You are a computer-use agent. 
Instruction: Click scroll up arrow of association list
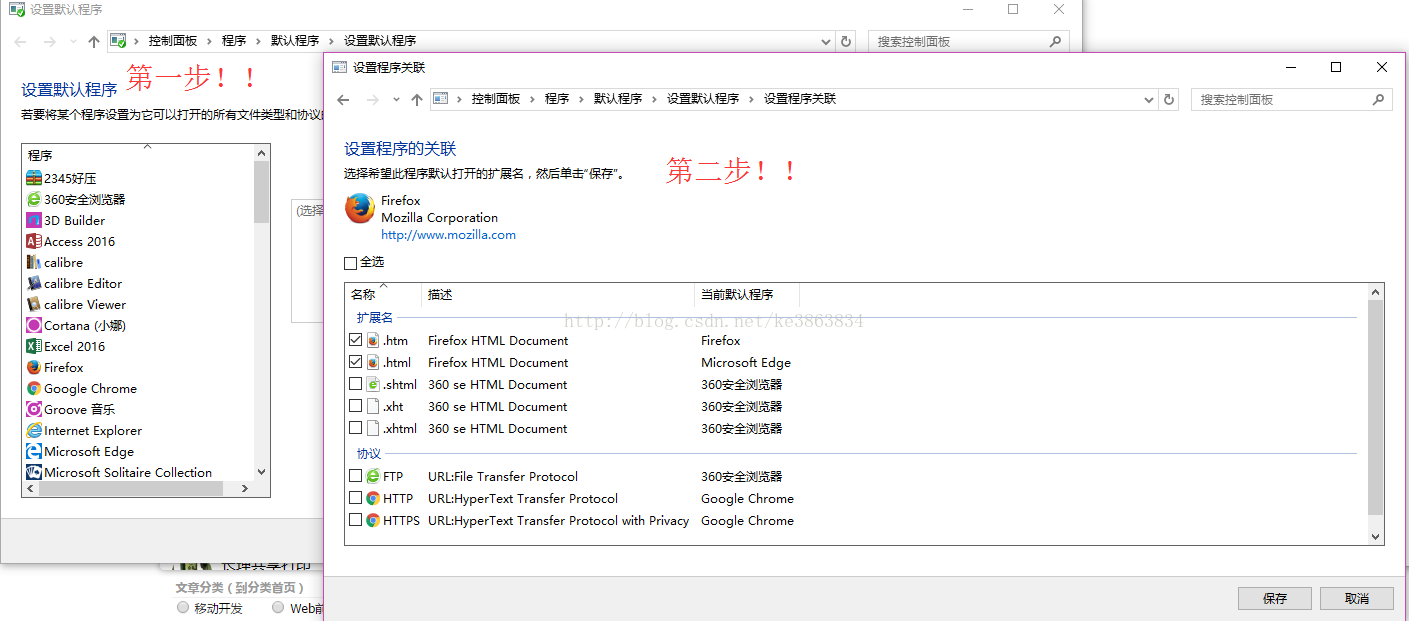pos(1376,292)
